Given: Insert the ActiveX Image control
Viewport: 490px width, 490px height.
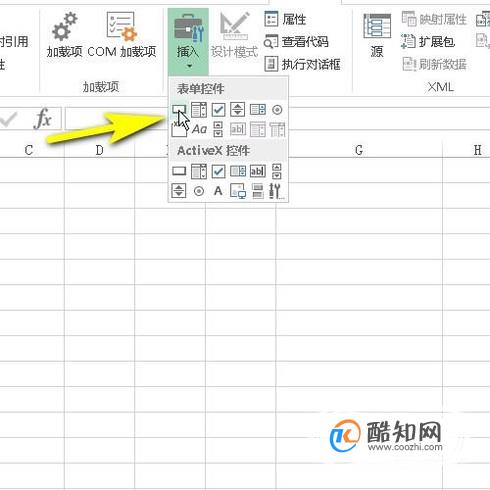Looking at the screenshot, I should 238,191.
